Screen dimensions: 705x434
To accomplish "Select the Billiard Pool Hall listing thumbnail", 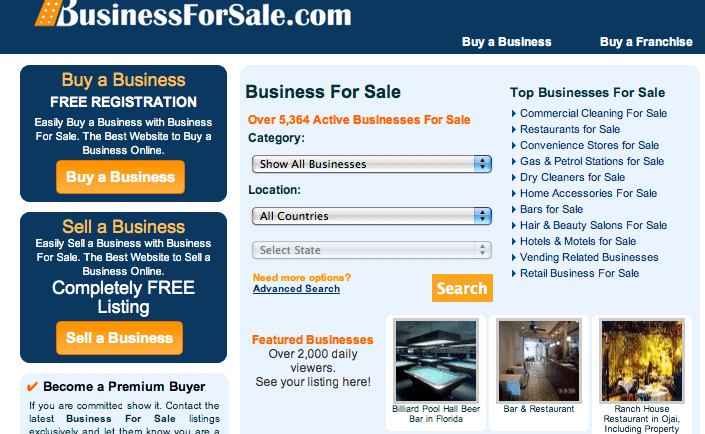I will point(436,361).
